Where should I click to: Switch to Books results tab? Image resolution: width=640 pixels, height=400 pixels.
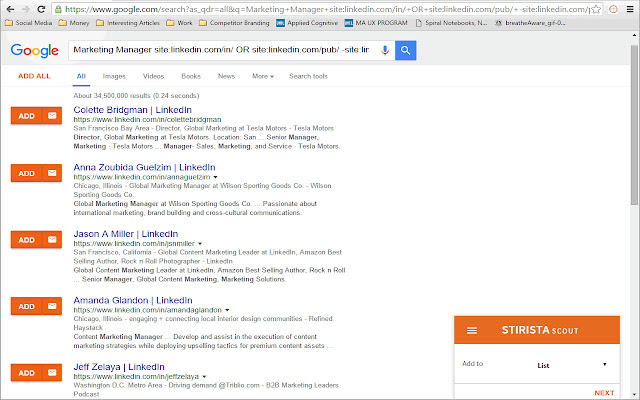click(191, 76)
